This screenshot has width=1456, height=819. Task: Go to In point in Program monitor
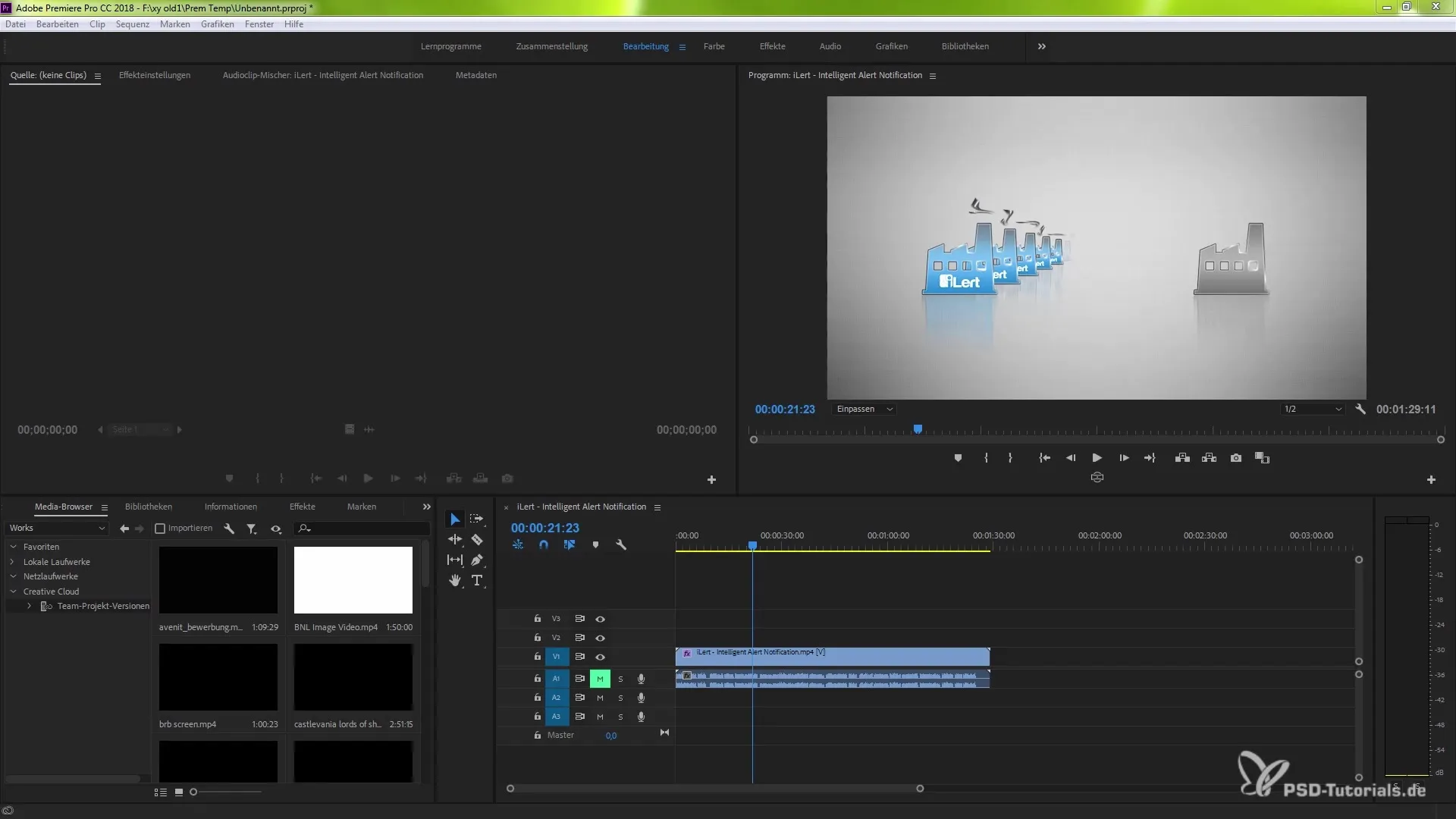point(1044,458)
